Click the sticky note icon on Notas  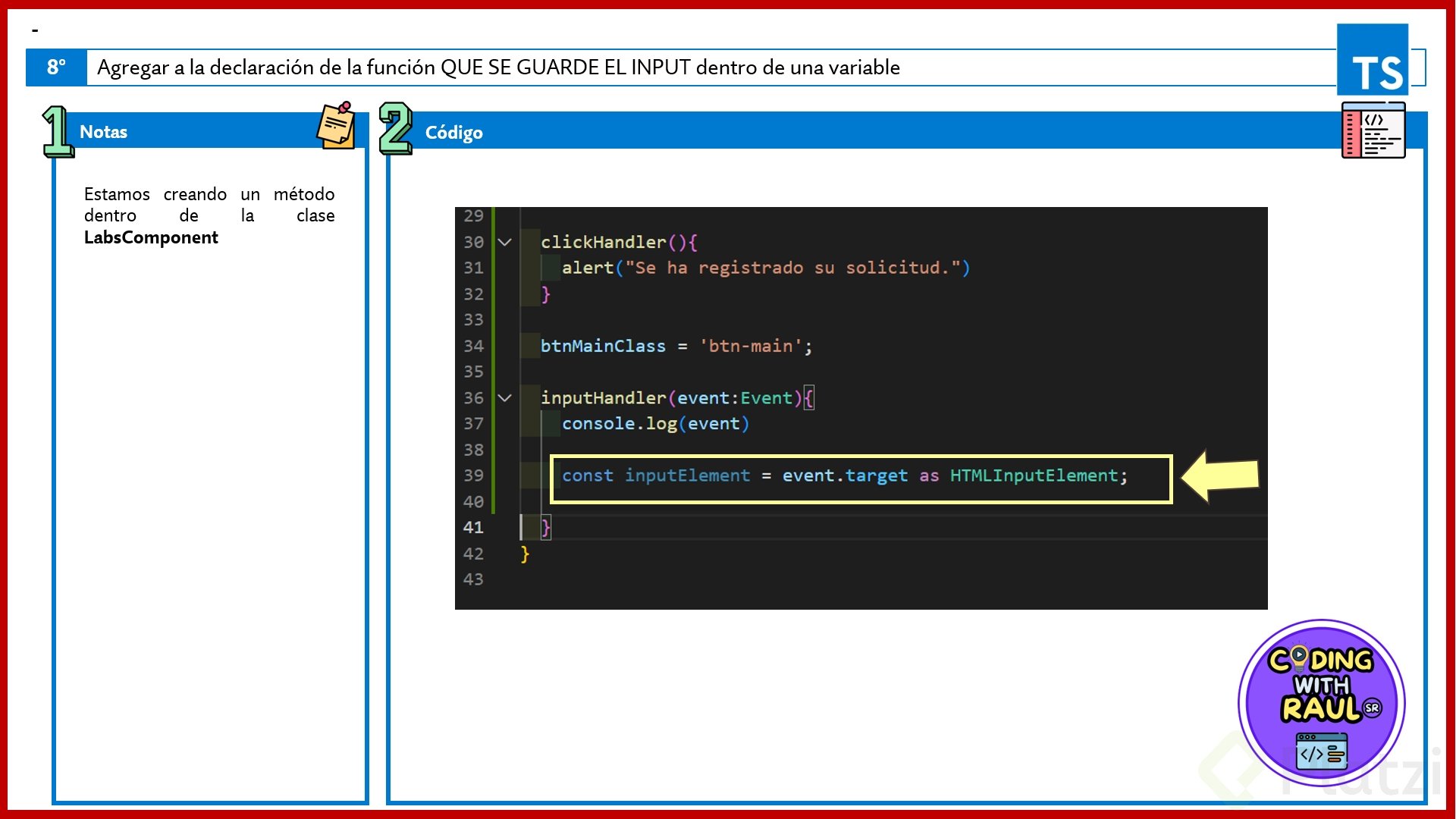point(337,126)
